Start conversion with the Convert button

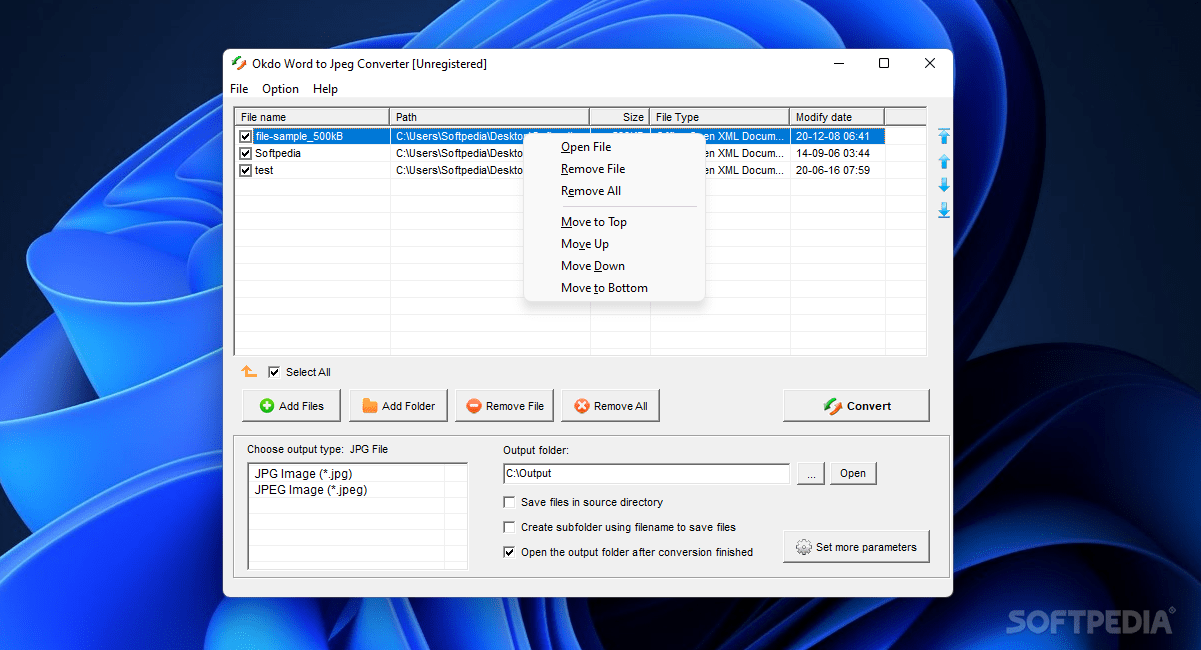pos(856,406)
